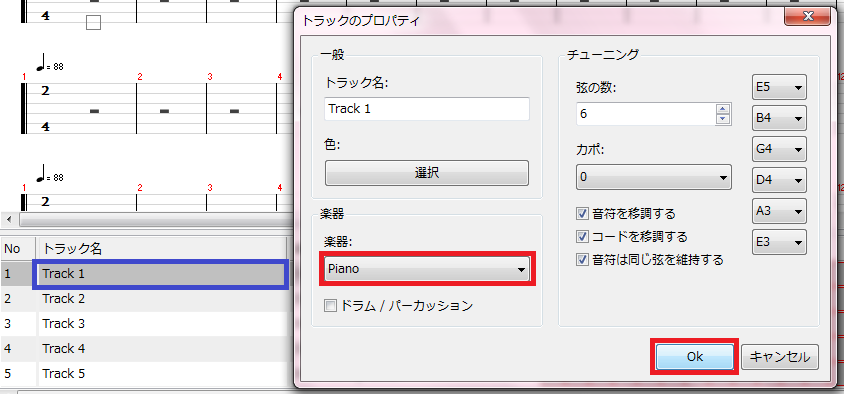Open the 楽器 Piano instrument dropdown
This screenshot has width=844, height=394.
(x=427, y=269)
